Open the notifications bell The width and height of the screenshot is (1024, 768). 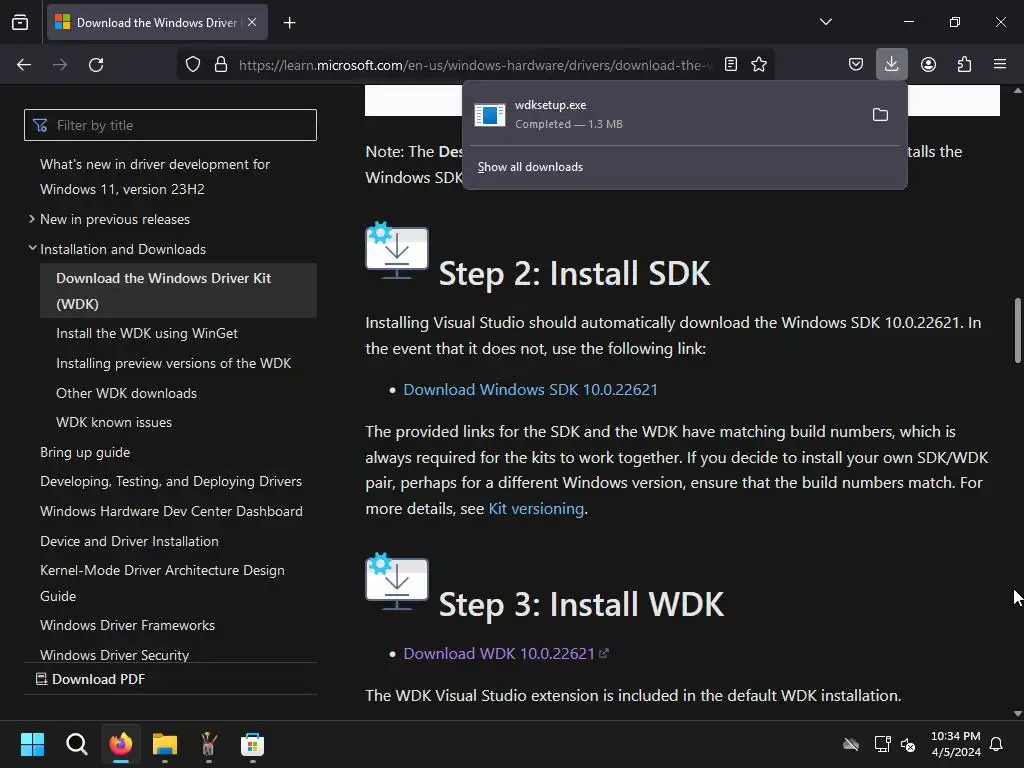point(996,744)
